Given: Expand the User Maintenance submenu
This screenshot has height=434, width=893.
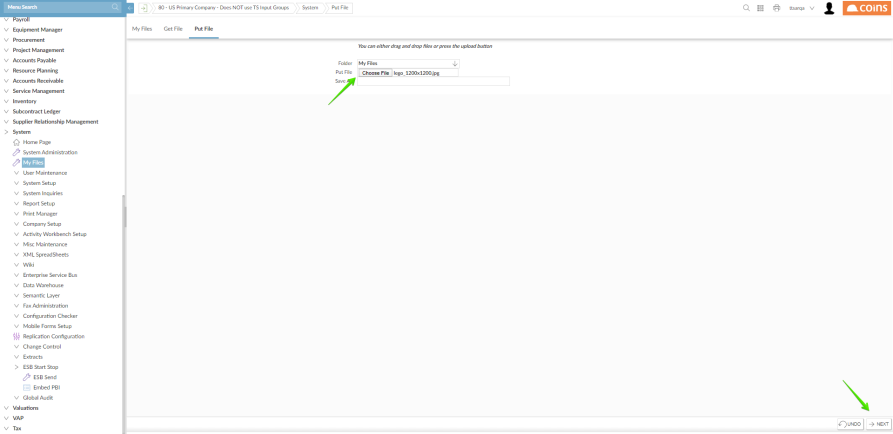Looking at the screenshot, I should [17, 173].
